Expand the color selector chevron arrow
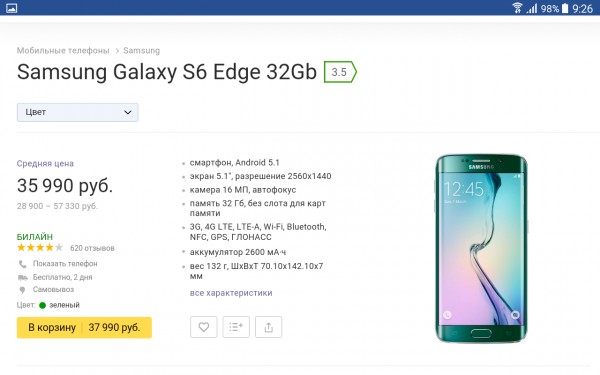 (x=128, y=112)
